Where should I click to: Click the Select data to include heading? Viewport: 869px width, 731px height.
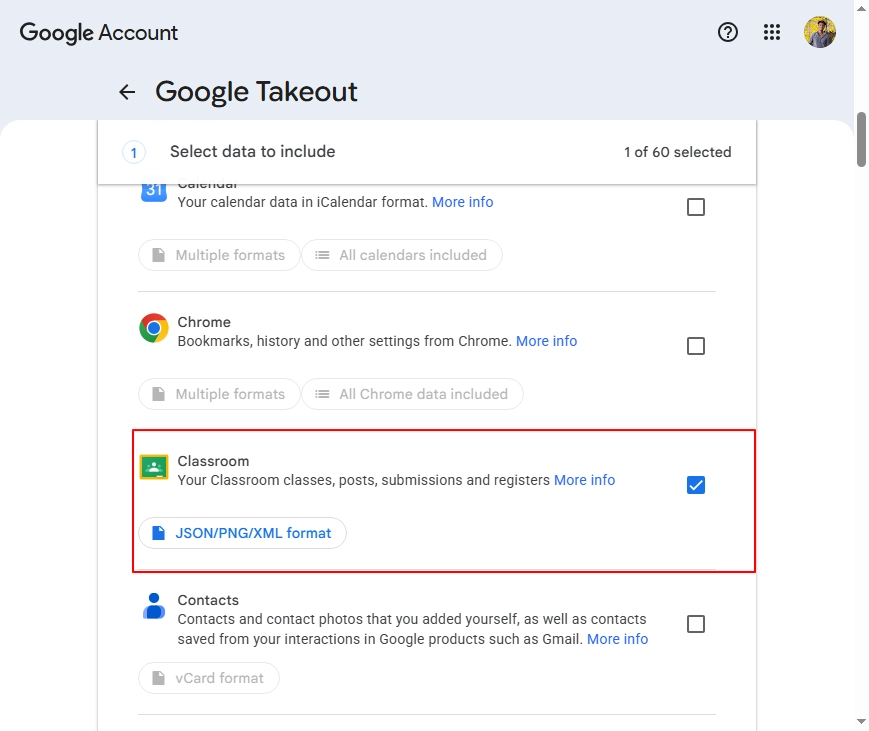click(252, 152)
